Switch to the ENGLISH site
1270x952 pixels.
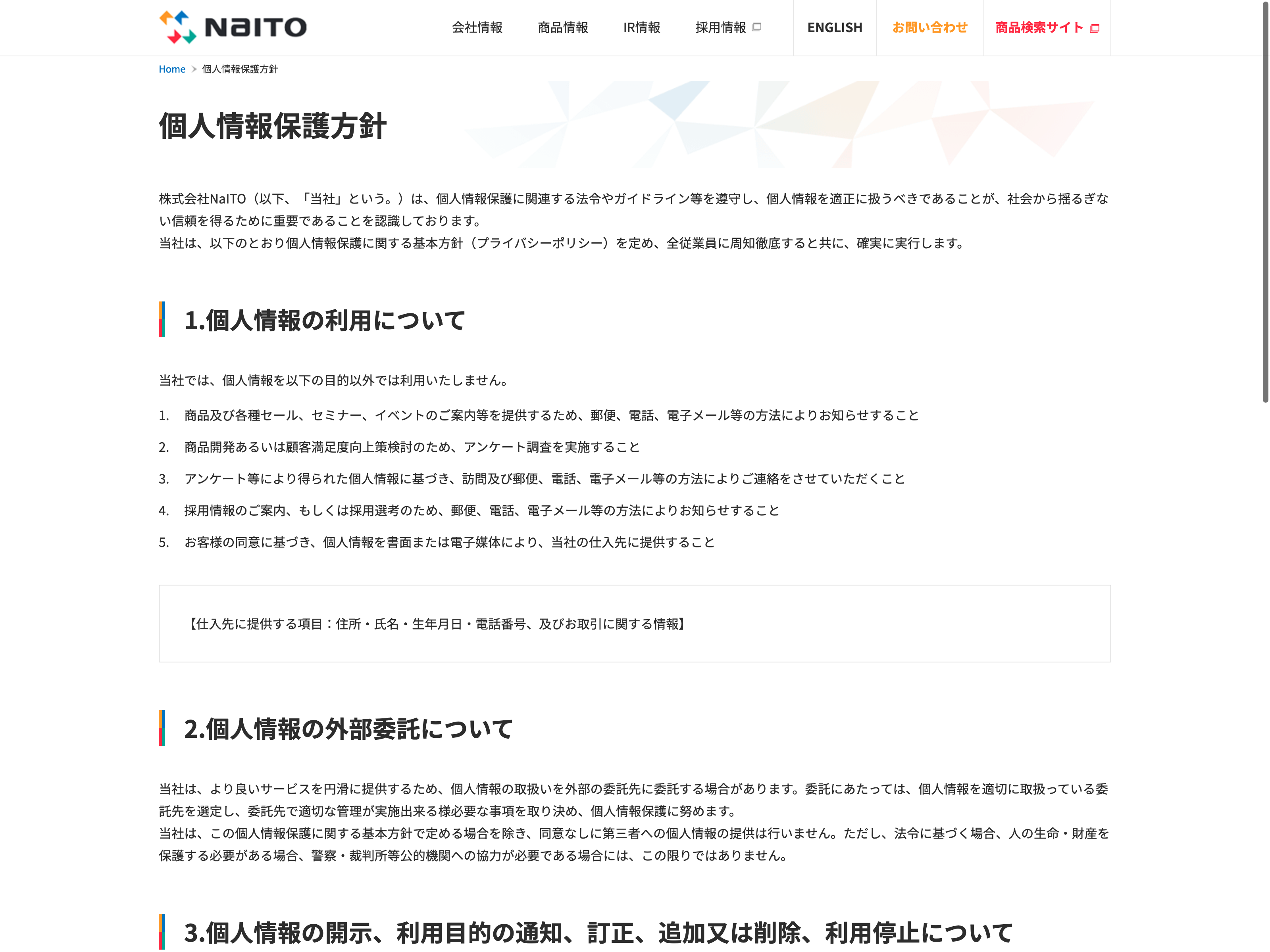[x=834, y=27]
